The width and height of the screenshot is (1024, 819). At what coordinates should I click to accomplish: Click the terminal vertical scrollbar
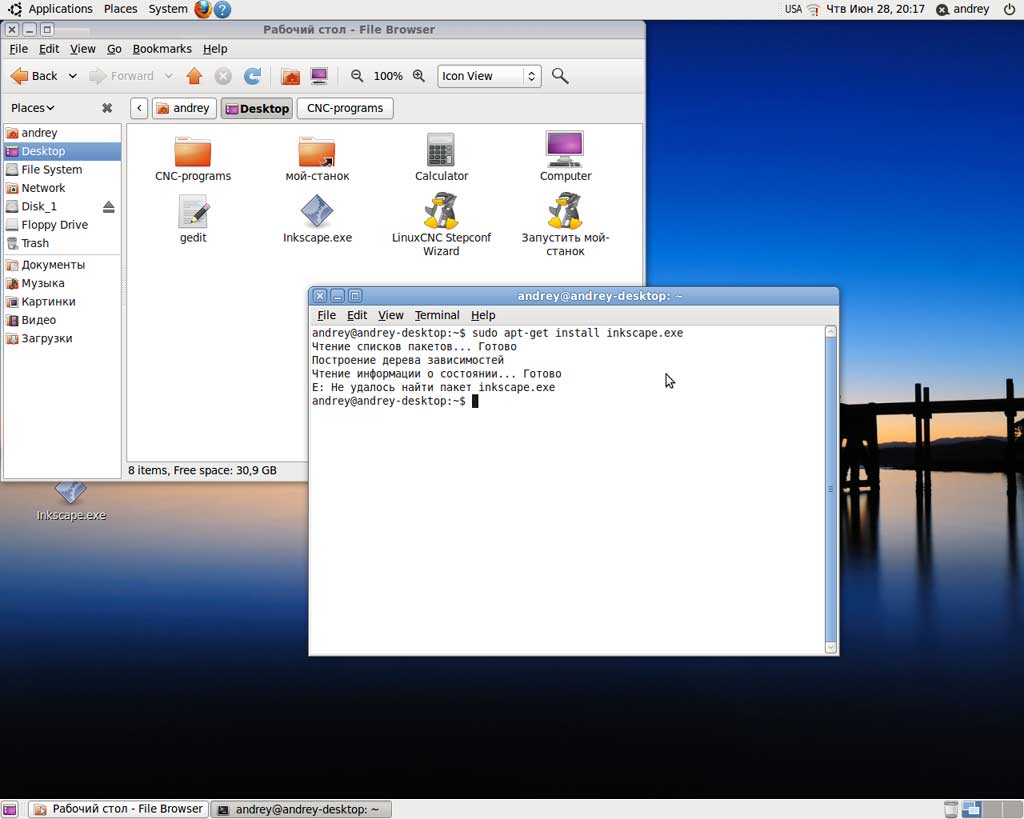[x=831, y=489]
